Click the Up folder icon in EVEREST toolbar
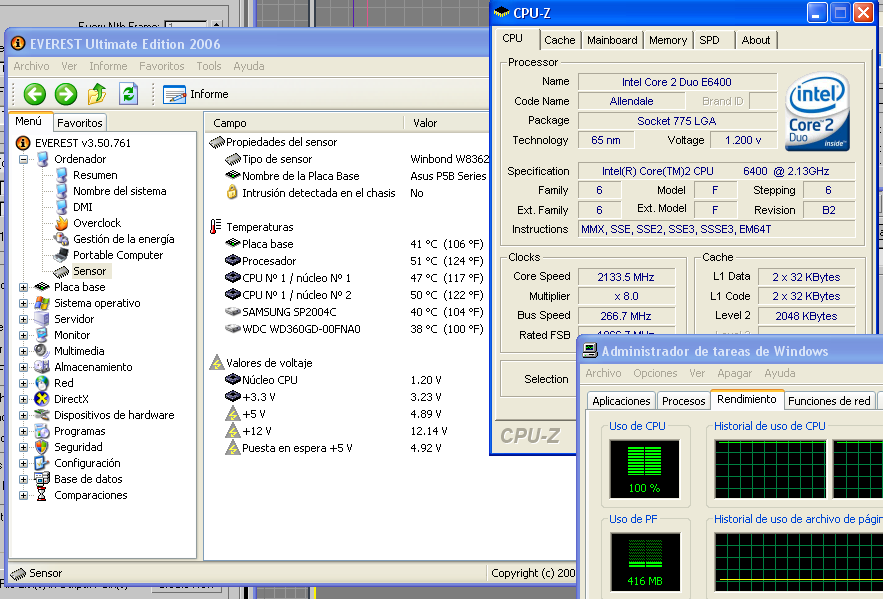Image resolution: width=883 pixels, height=599 pixels. [97, 94]
